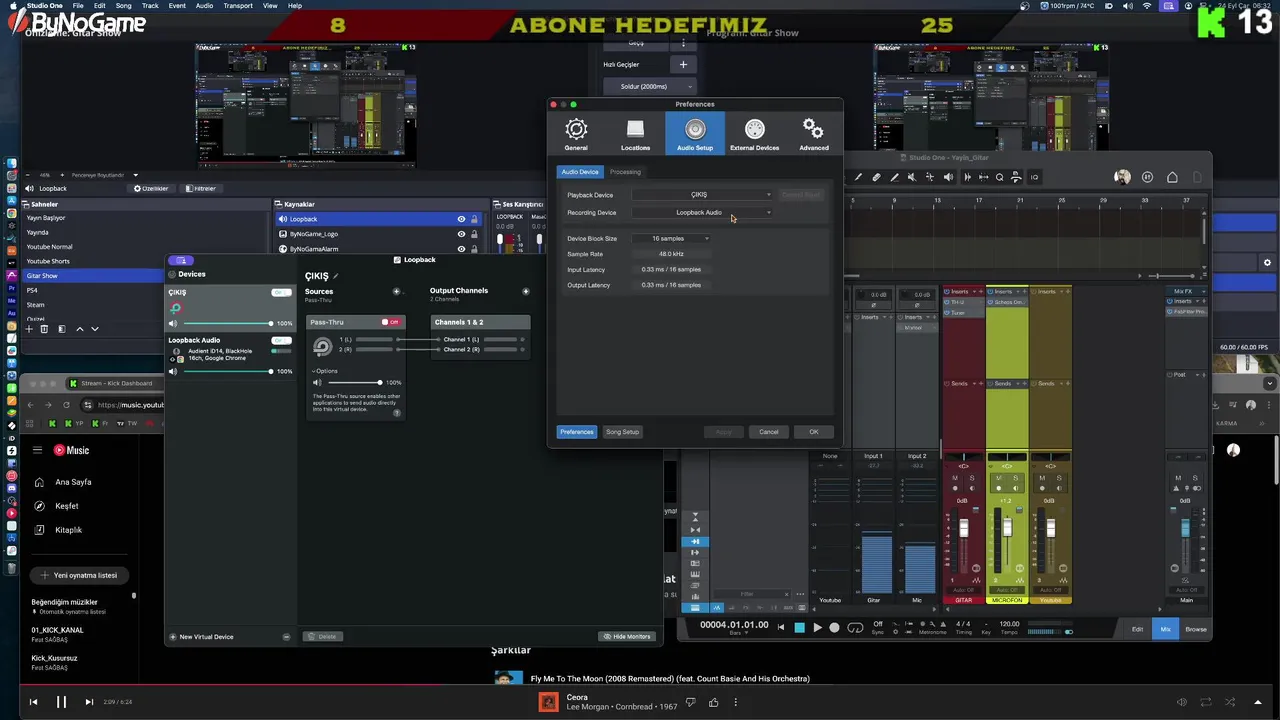Open the Song Setup button
The width and height of the screenshot is (1280, 720).
[x=622, y=432]
